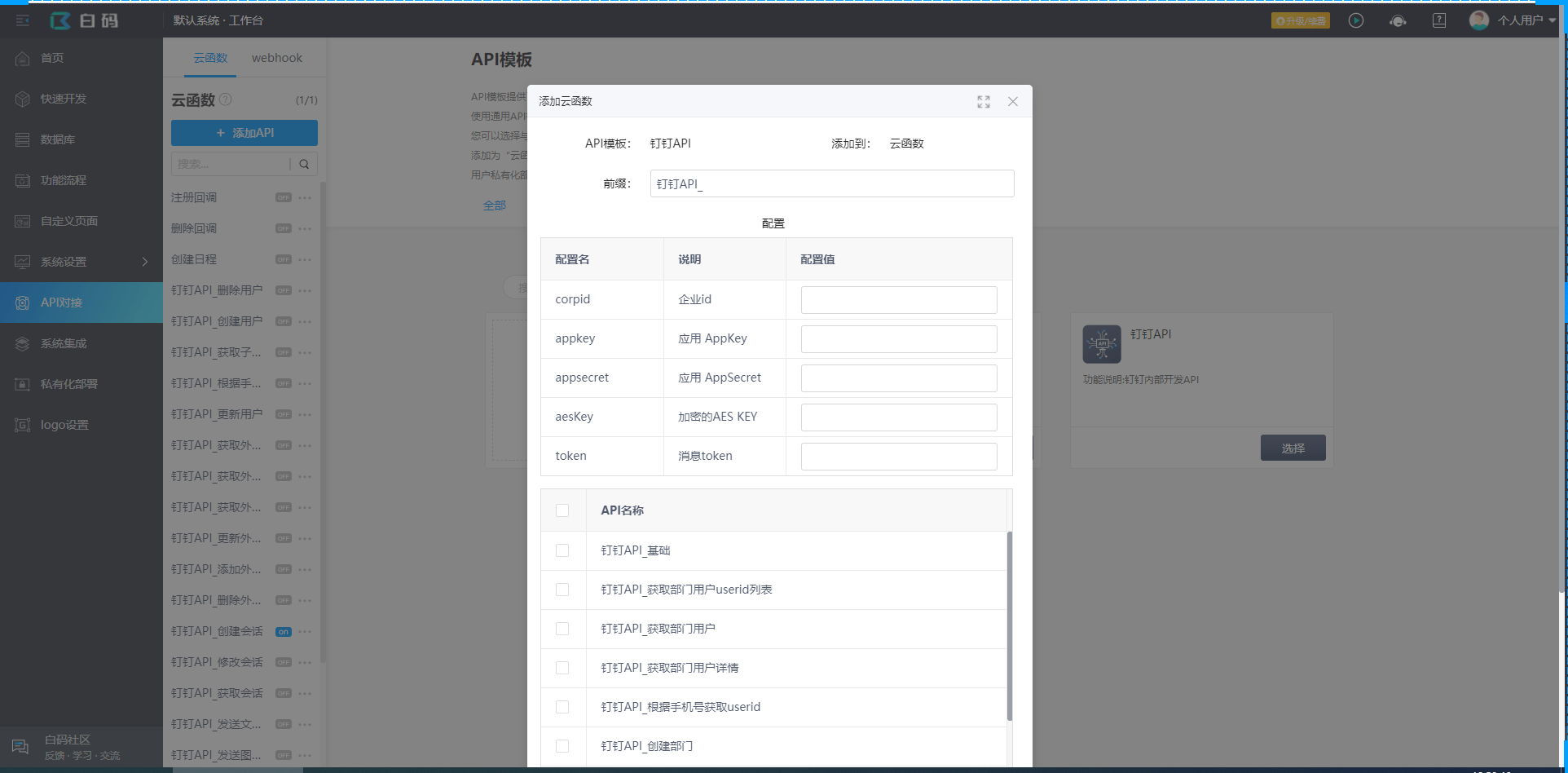
Task: Check the 钉钉API_基础 checkbox
Action: point(562,550)
